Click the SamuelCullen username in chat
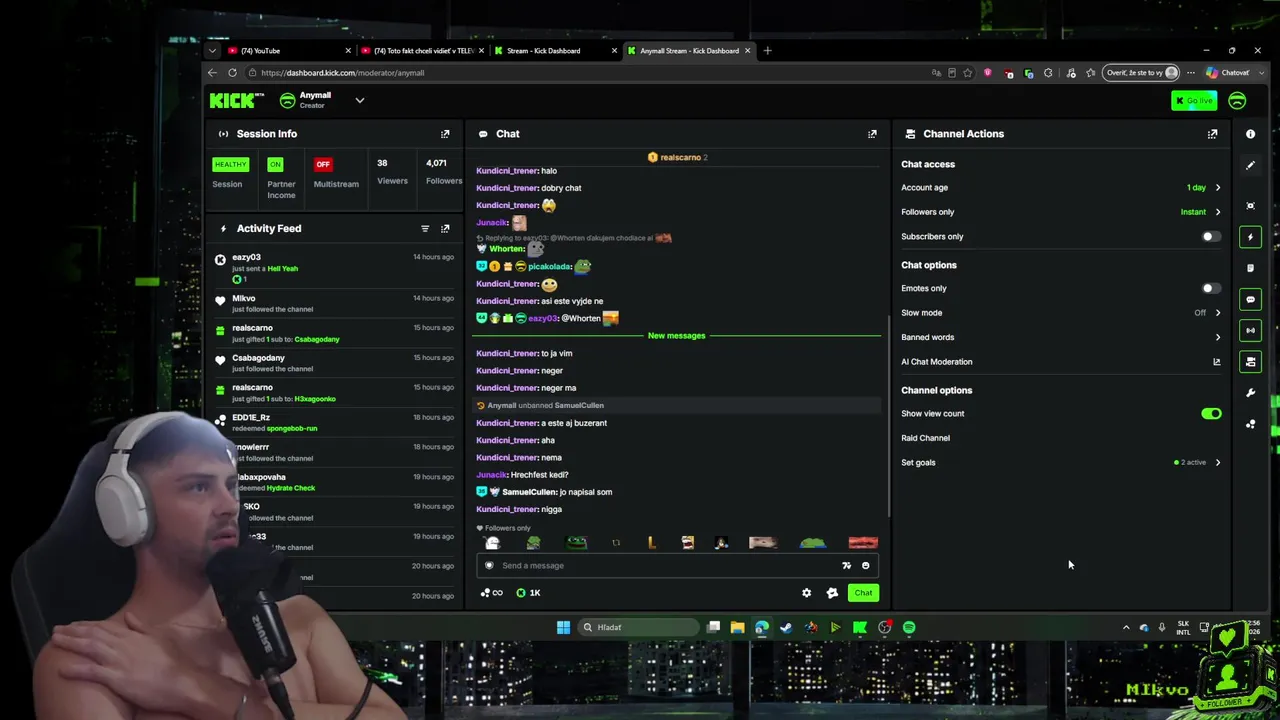The width and height of the screenshot is (1280, 720). point(529,492)
